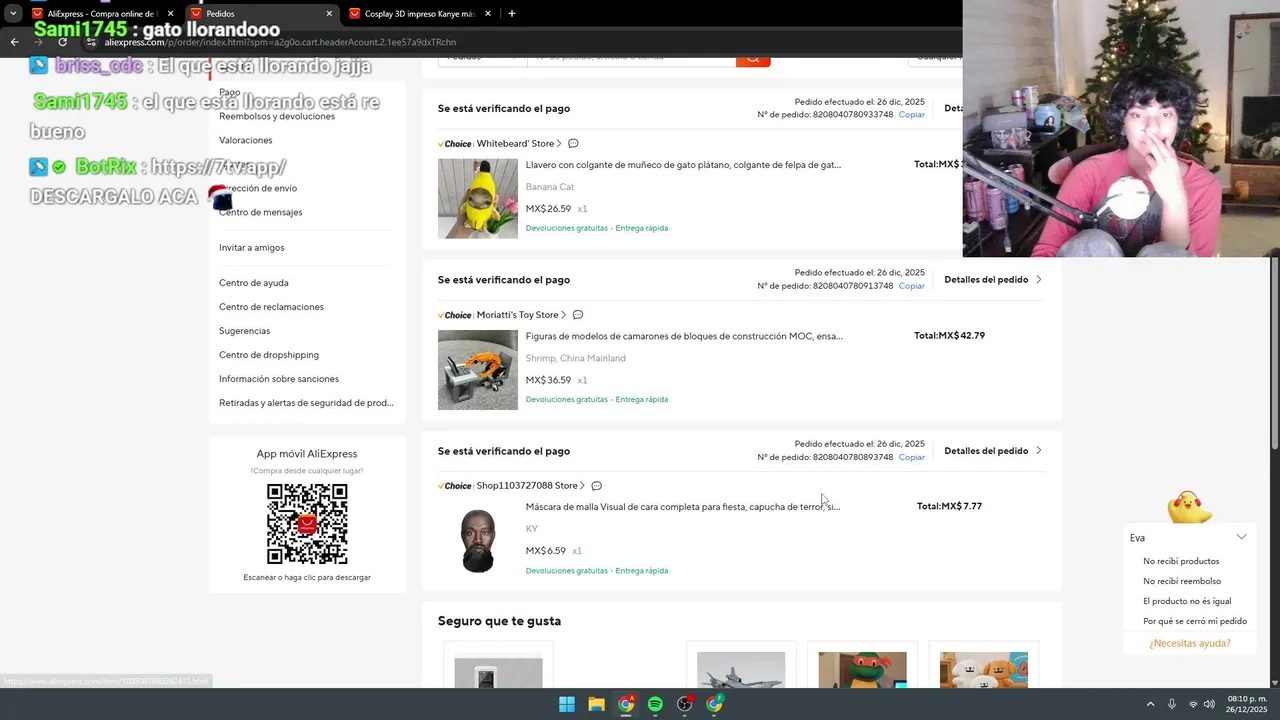This screenshot has width=1280, height=720.
Task: Message Shop1103727088 Store via chat icon
Action: click(596, 486)
